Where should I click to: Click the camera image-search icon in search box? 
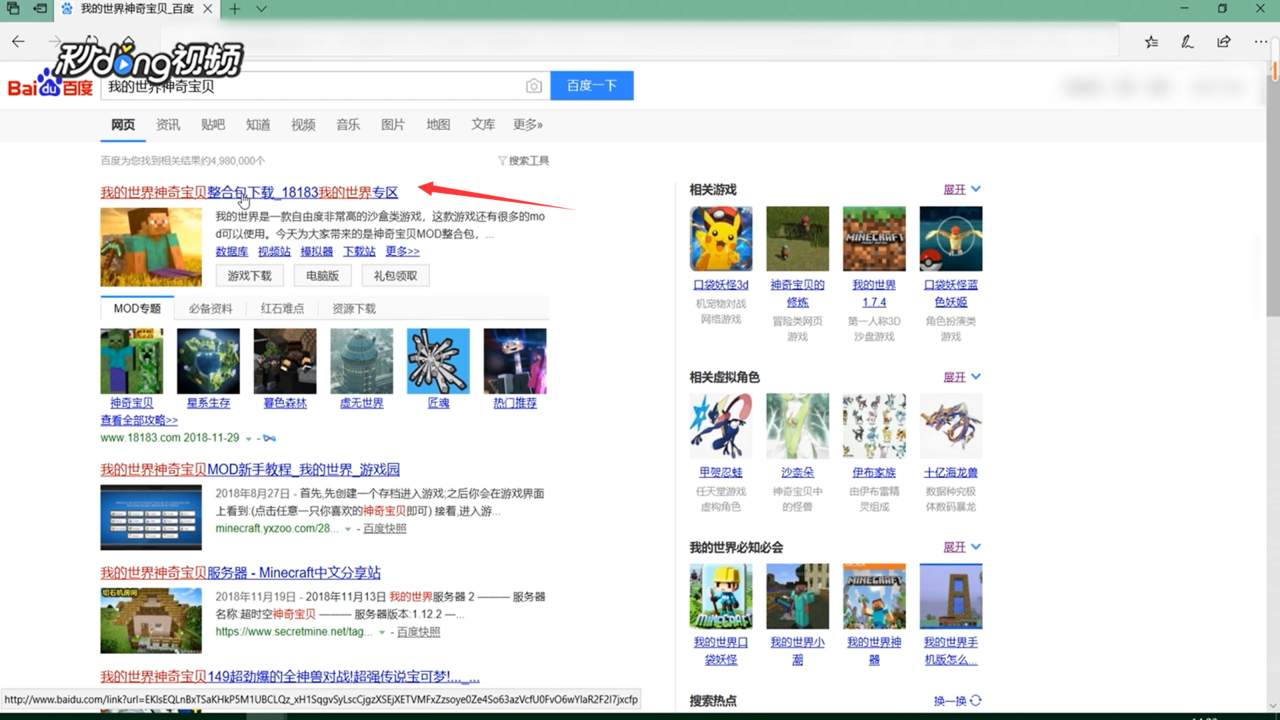click(x=534, y=86)
